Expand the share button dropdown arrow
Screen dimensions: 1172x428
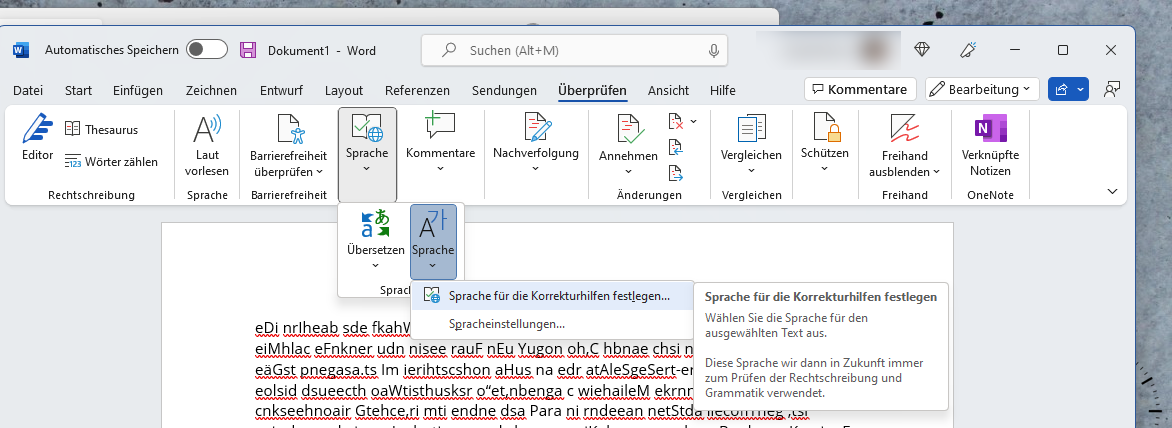pos(1080,90)
